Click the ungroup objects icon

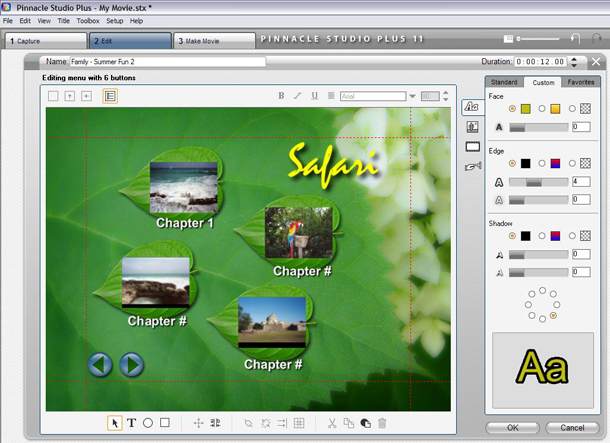coord(266,423)
